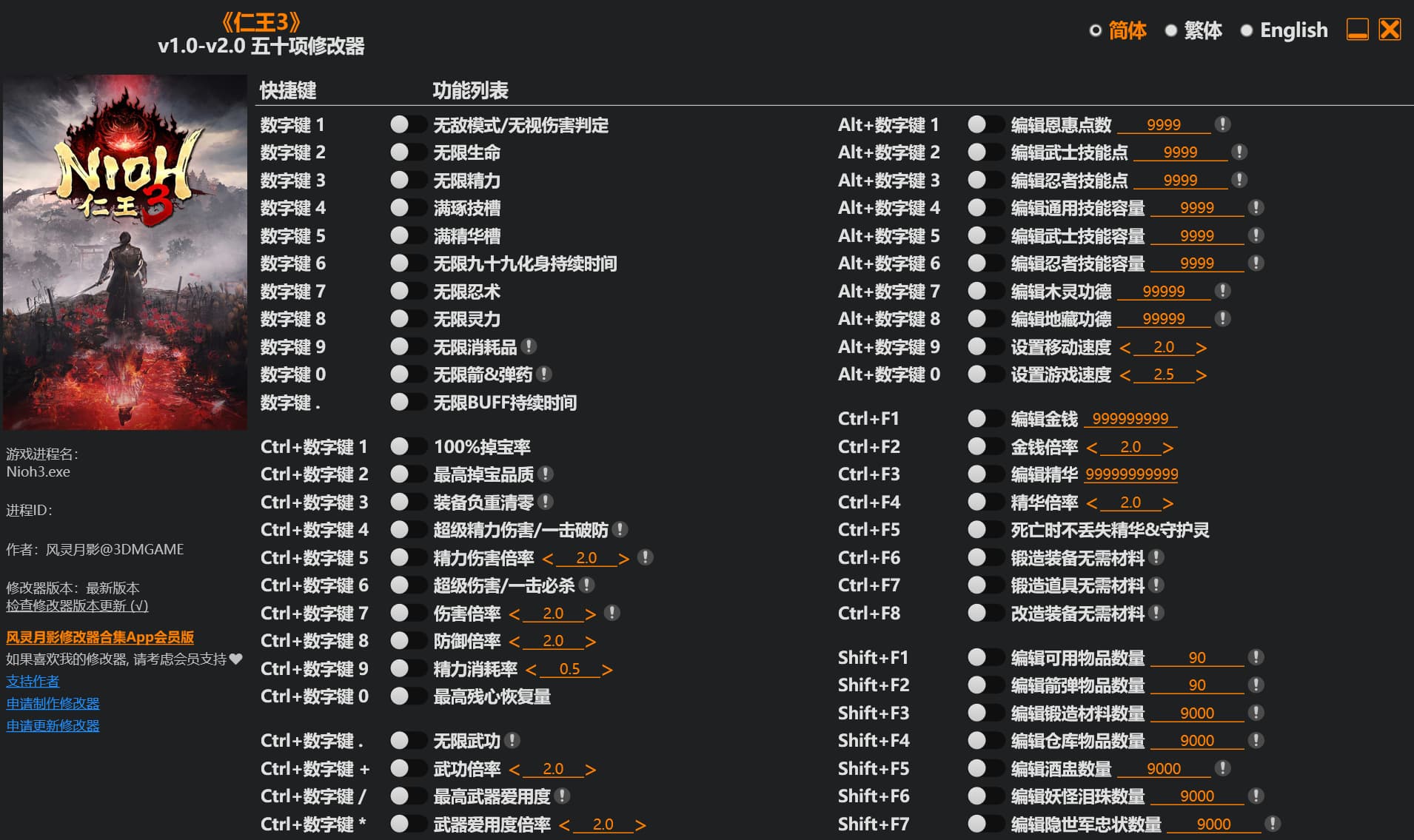Click info icon next to 最高武器爱用度

[x=563, y=796]
